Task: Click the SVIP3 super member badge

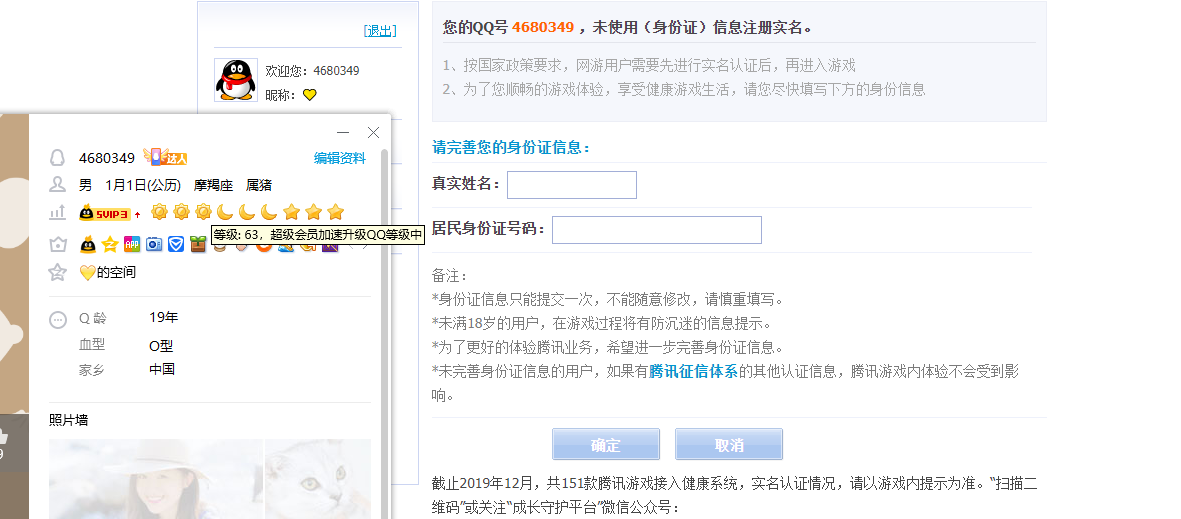Action: [x=105, y=213]
